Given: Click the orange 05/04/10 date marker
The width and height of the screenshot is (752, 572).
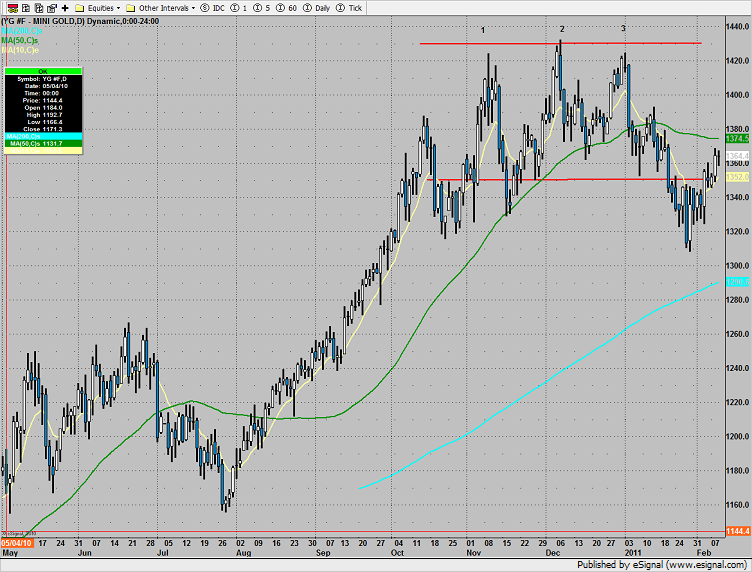Looking at the screenshot, I should click(x=17, y=543).
